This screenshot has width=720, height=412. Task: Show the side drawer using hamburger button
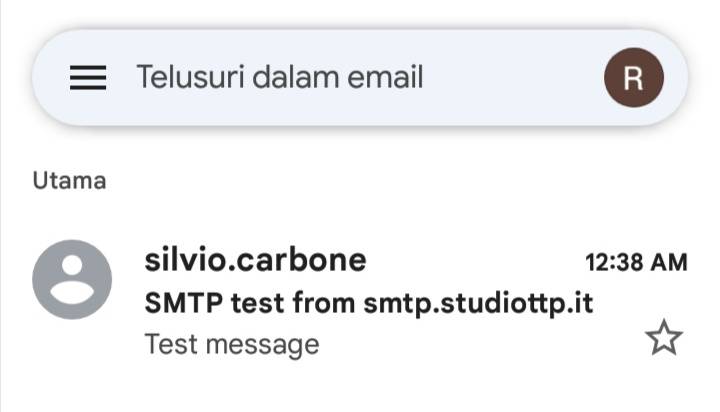(x=88, y=77)
